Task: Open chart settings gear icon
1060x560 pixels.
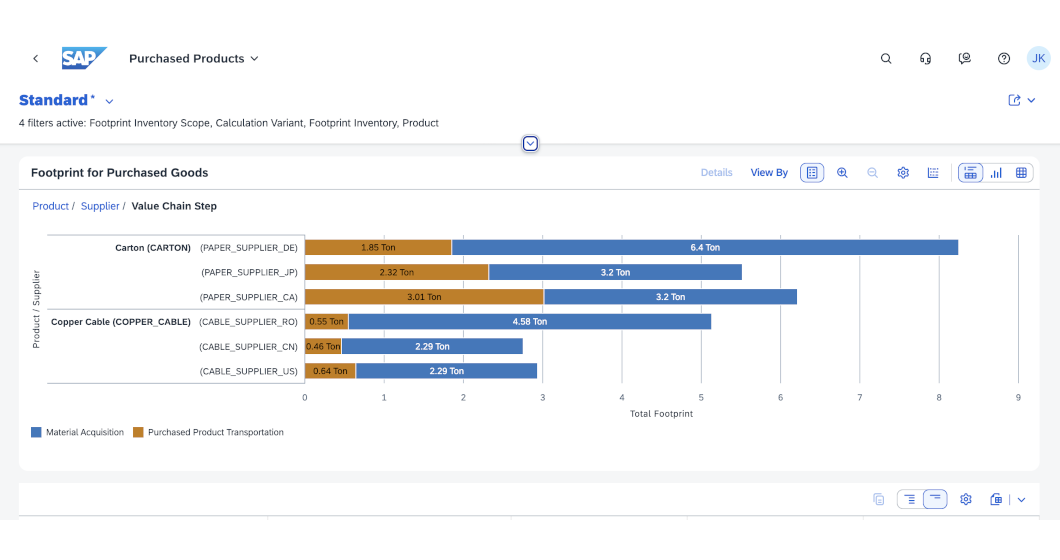Action: (903, 173)
